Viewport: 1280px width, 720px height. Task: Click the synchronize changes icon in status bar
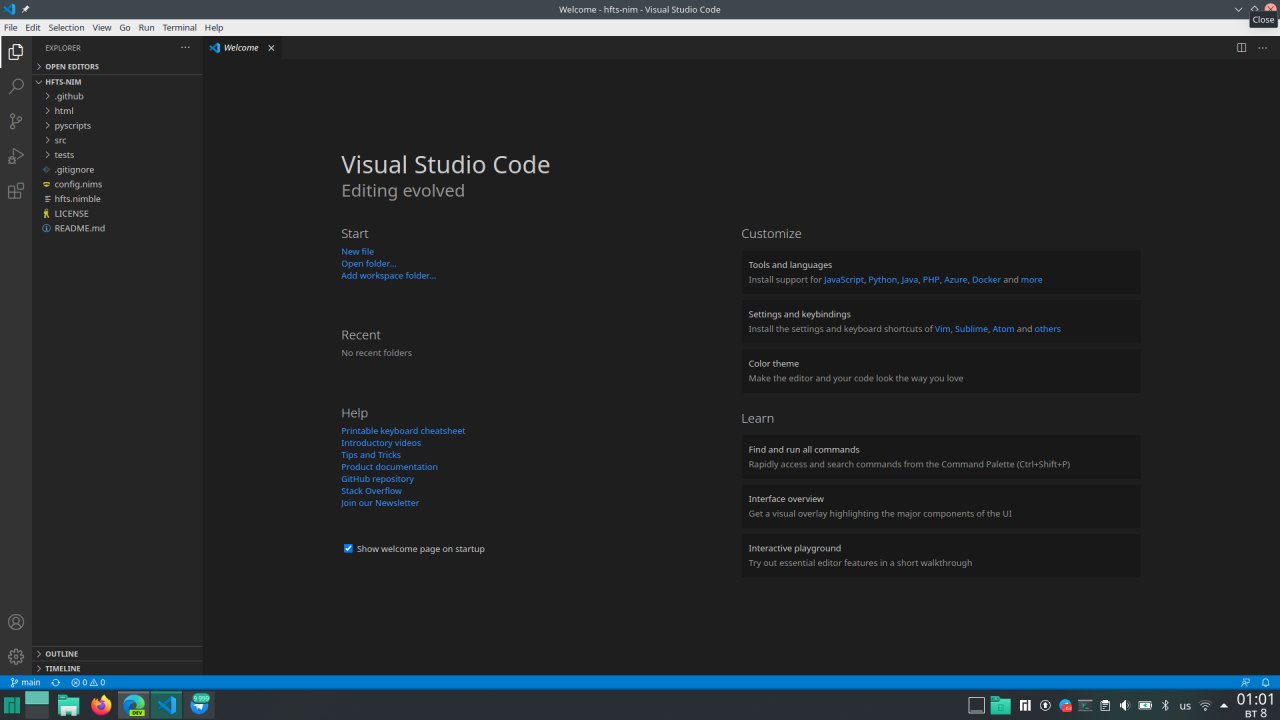[56, 682]
